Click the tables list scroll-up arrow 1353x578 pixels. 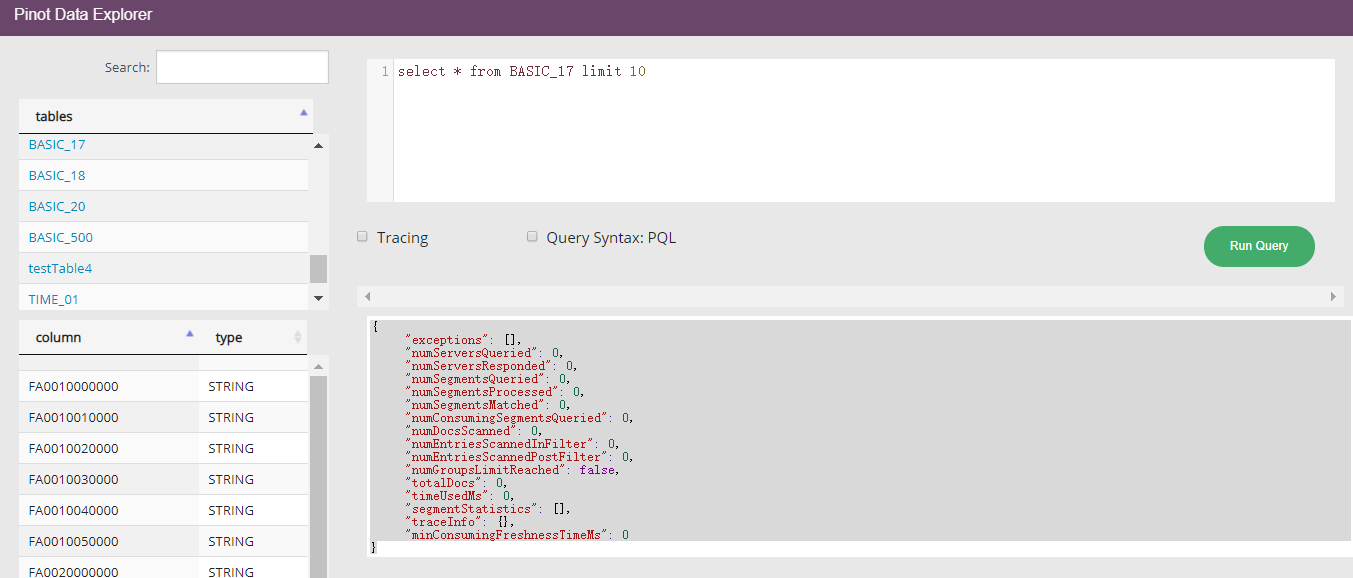click(318, 146)
